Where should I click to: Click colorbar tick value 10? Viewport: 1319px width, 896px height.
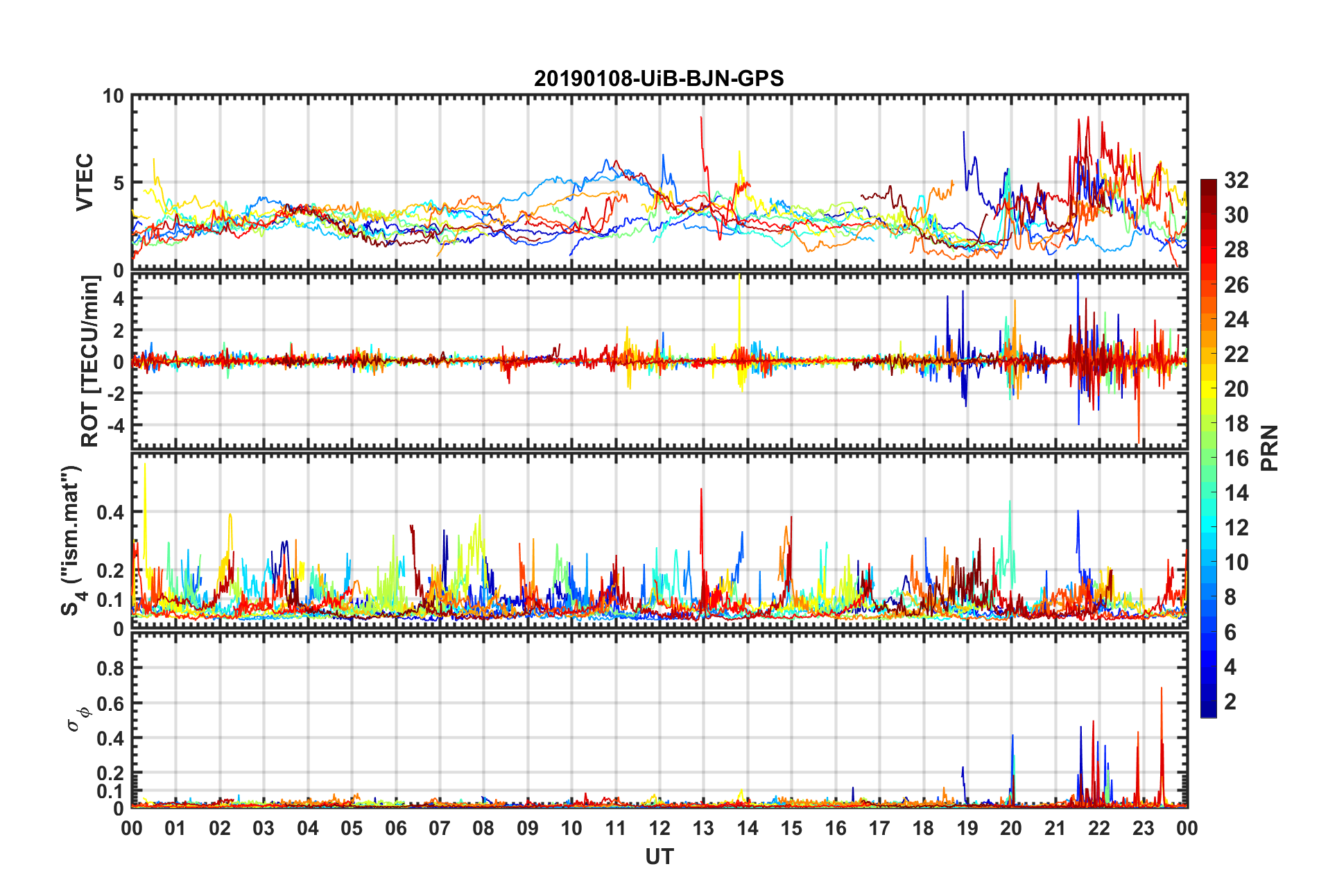pos(1236,562)
